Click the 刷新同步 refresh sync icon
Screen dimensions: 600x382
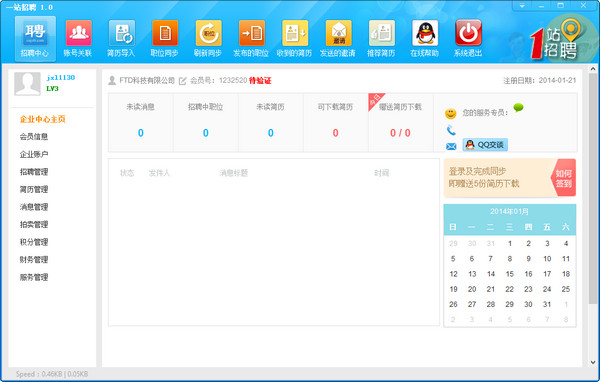tap(208, 33)
